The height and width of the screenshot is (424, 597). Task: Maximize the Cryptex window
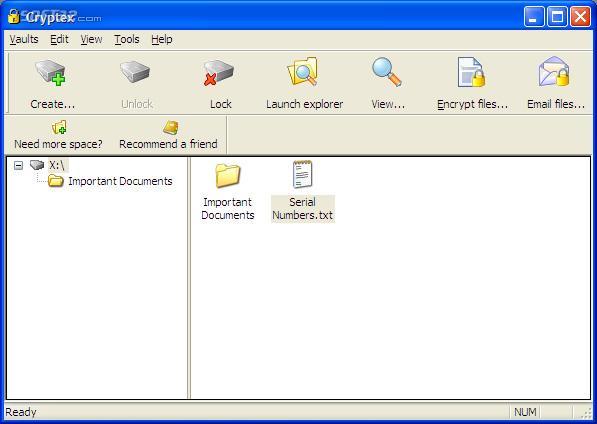pos(557,16)
